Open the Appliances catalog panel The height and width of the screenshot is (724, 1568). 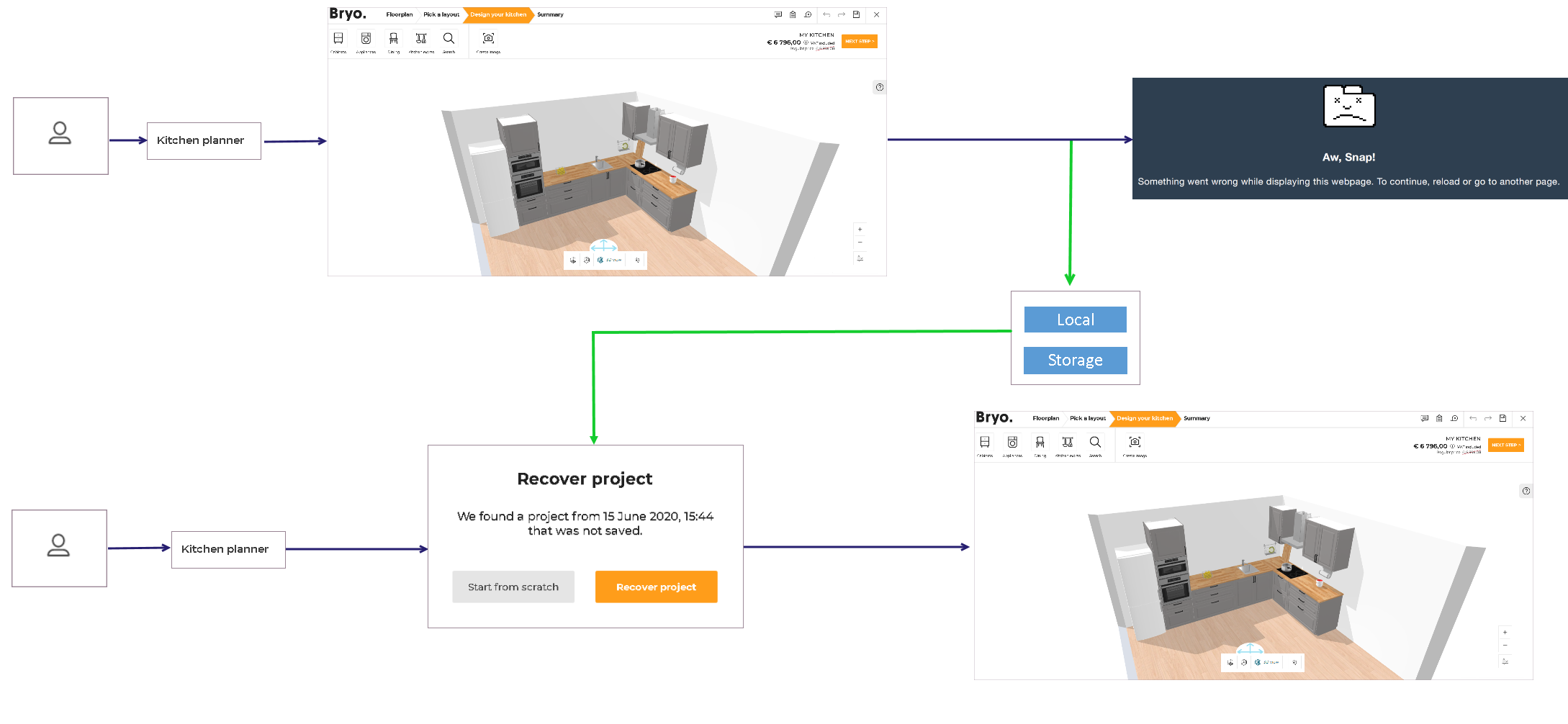[366, 39]
